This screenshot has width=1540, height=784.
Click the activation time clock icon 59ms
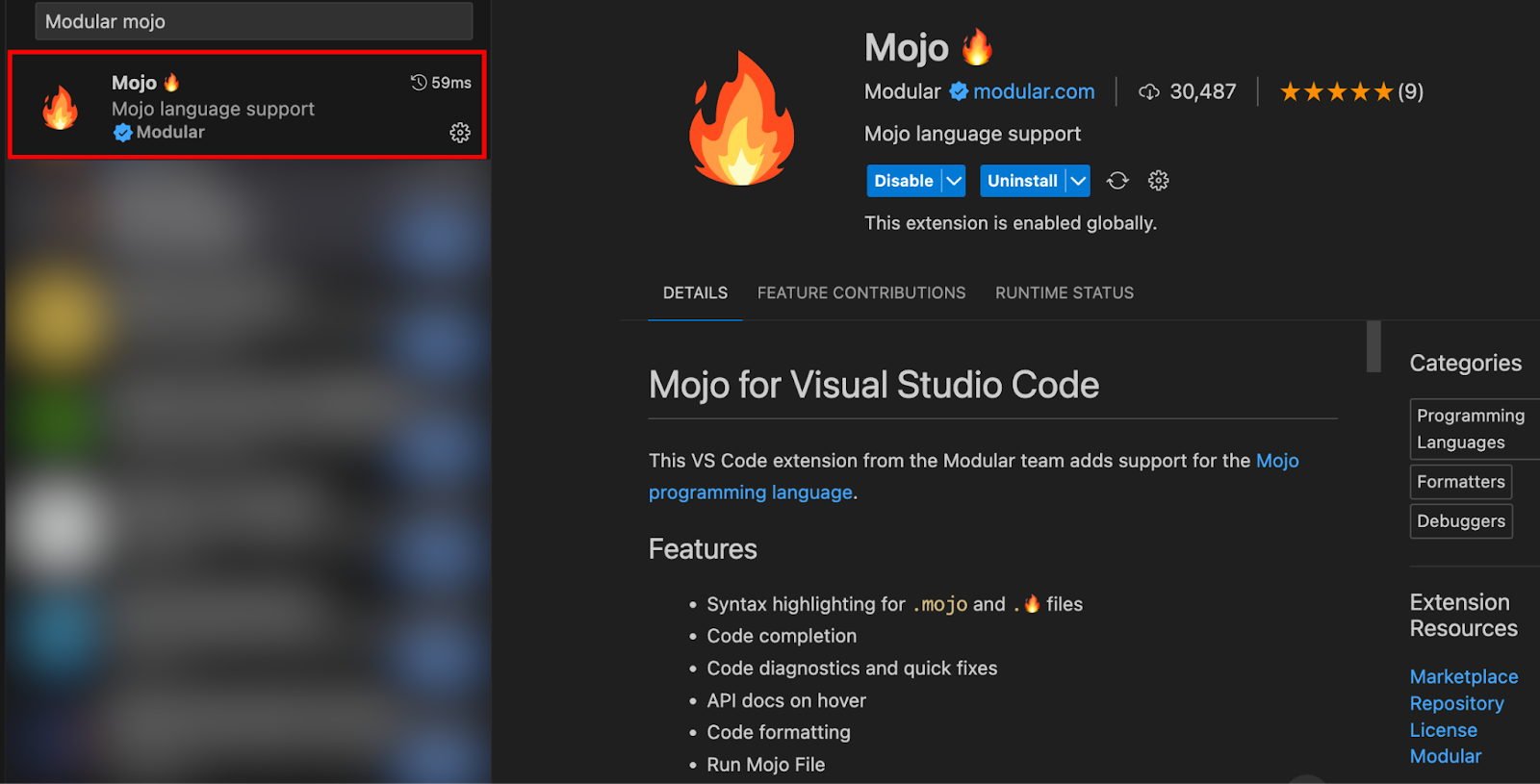click(419, 83)
